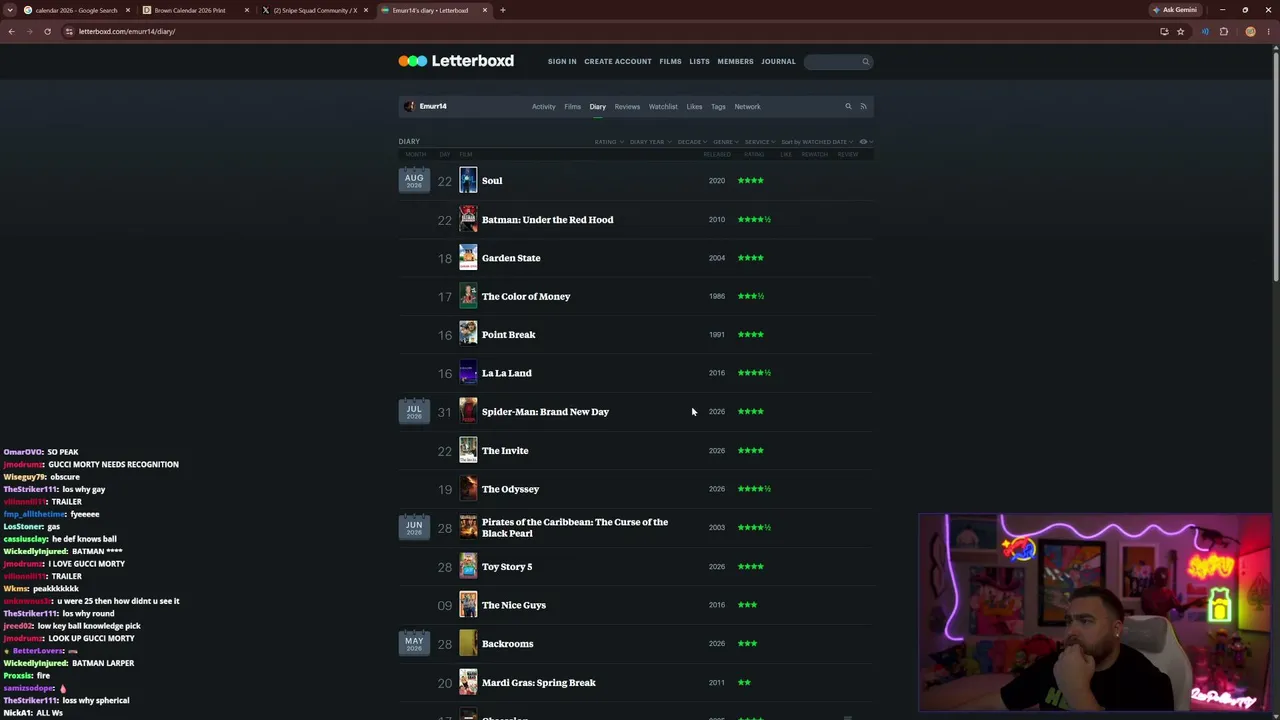Open the Toy Story 5 poster thumbnail

468,566
